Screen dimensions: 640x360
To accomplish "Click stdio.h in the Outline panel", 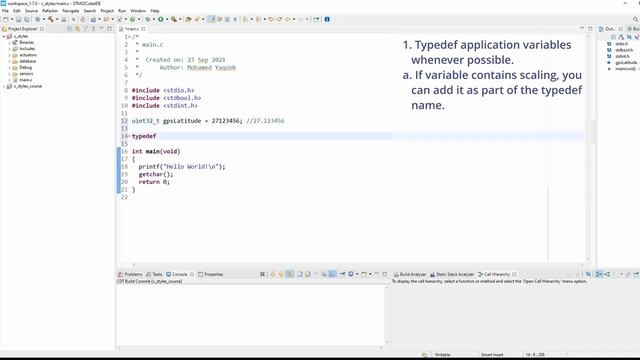I will pos(622,44).
